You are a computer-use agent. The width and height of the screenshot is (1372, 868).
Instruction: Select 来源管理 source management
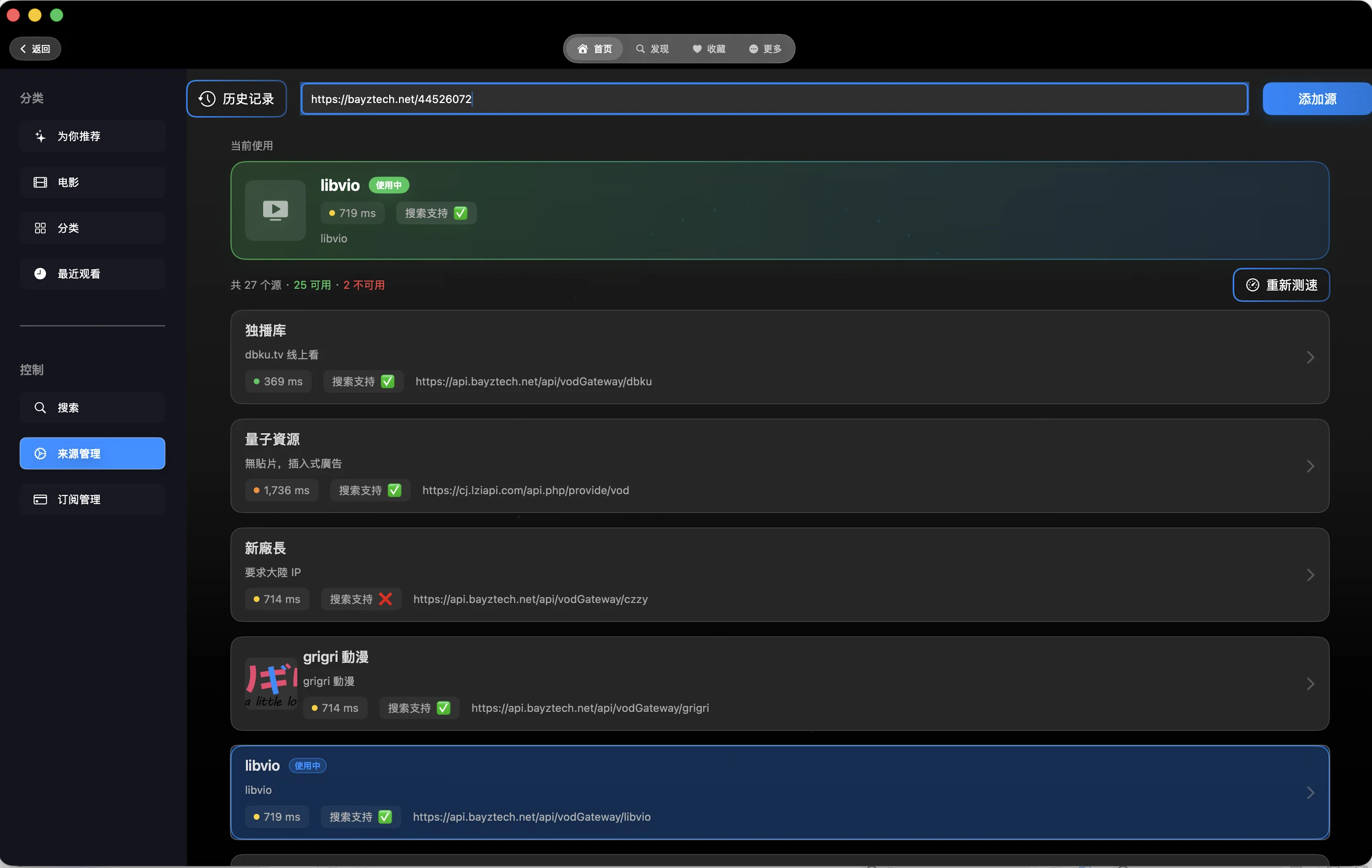tap(92, 454)
